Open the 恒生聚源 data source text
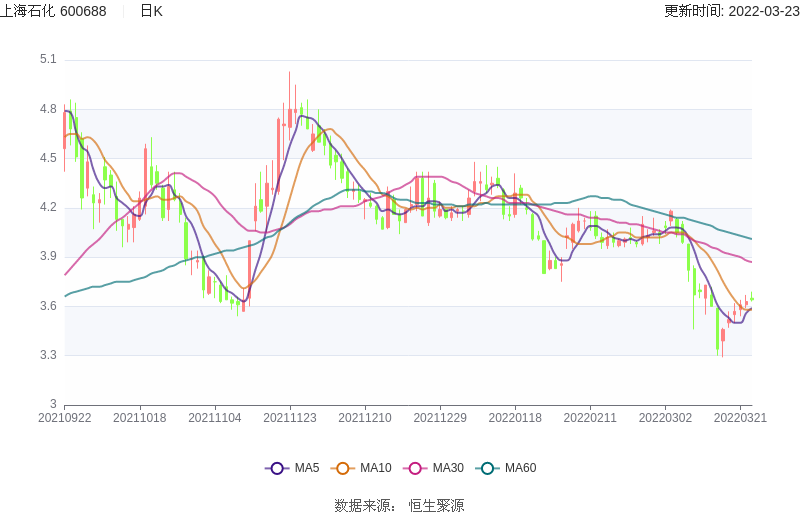The width and height of the screenshot is (800, 517). pos(436,506)
